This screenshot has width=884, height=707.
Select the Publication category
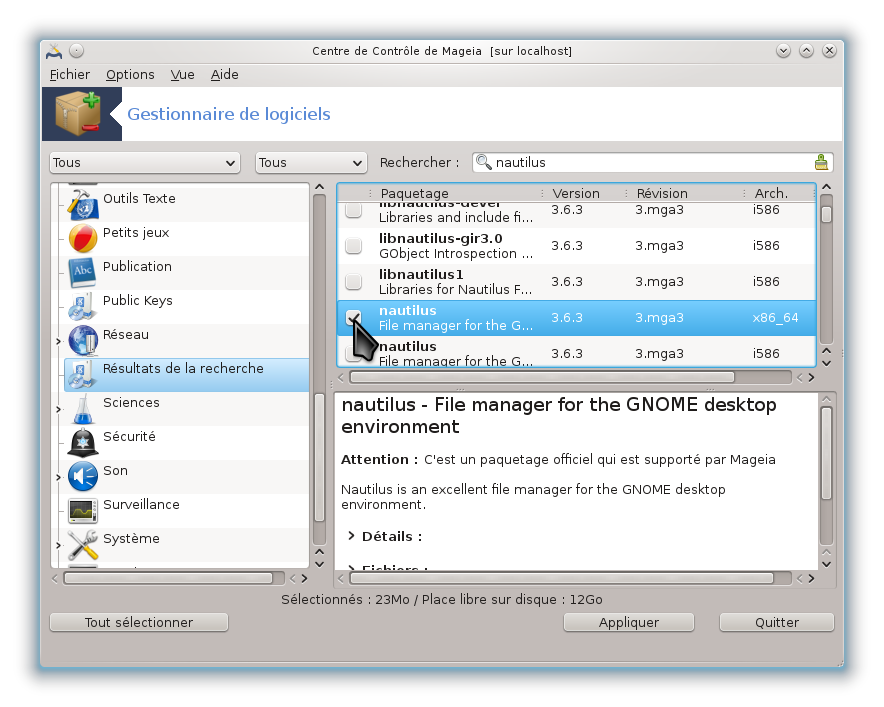click(185, 273)
